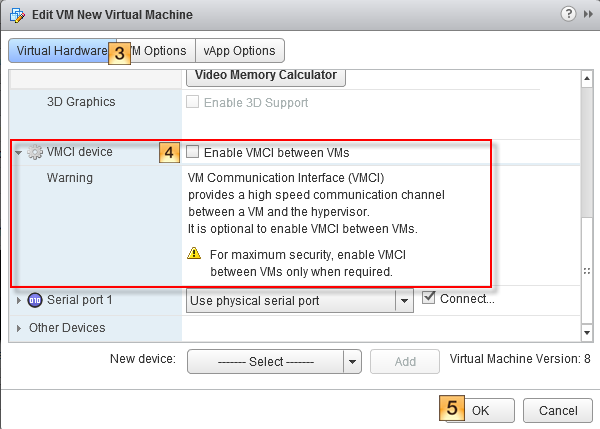
Task: Click the Serial port 1 icon
Action: point(35,300)
